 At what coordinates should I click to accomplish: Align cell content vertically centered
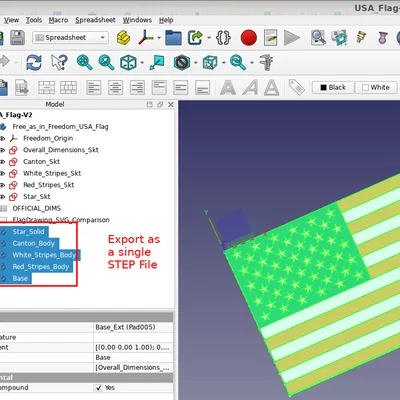(181, 88)
